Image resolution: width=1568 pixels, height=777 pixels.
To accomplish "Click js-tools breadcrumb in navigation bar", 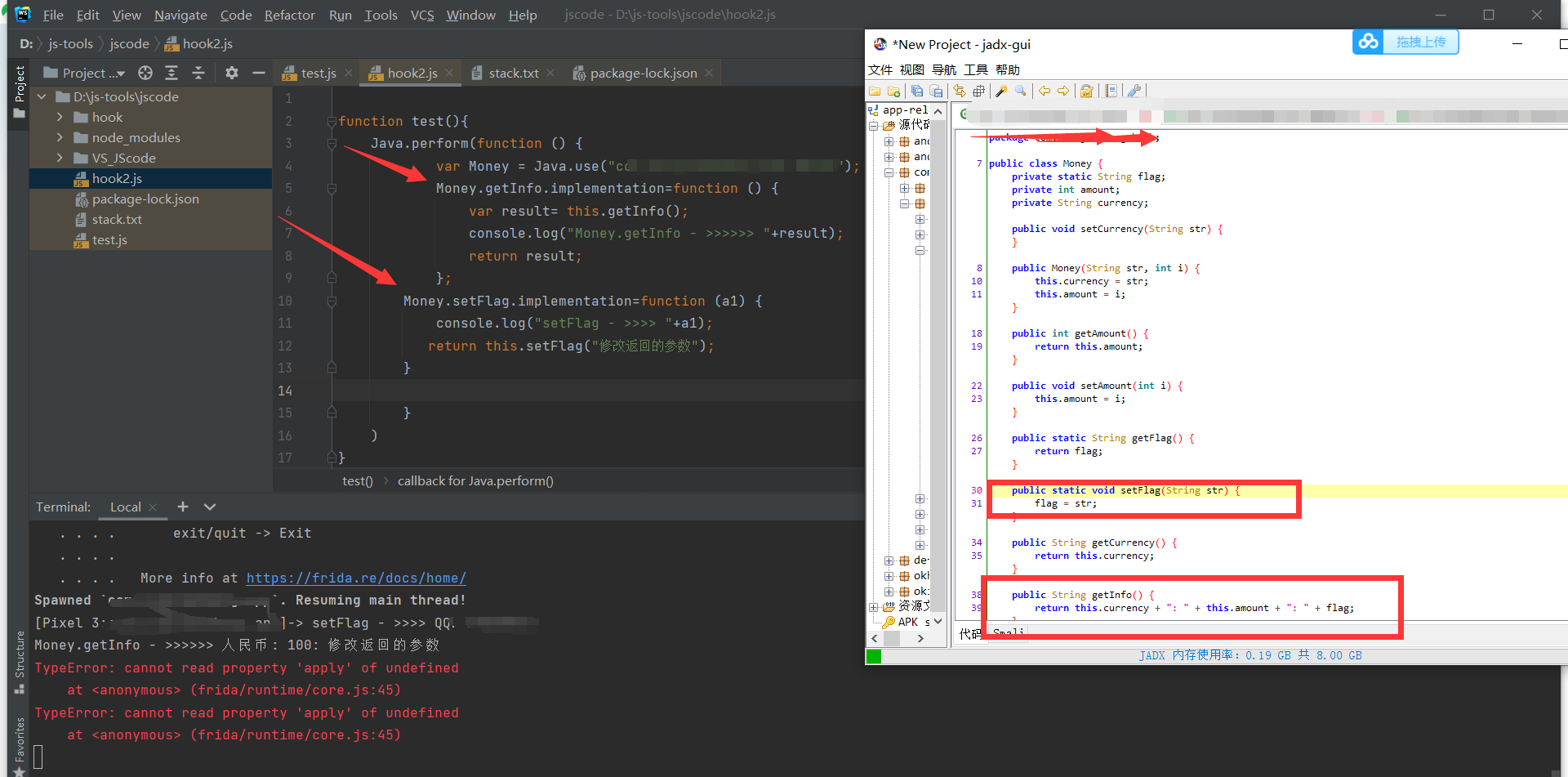I will [x=70, y=43].
